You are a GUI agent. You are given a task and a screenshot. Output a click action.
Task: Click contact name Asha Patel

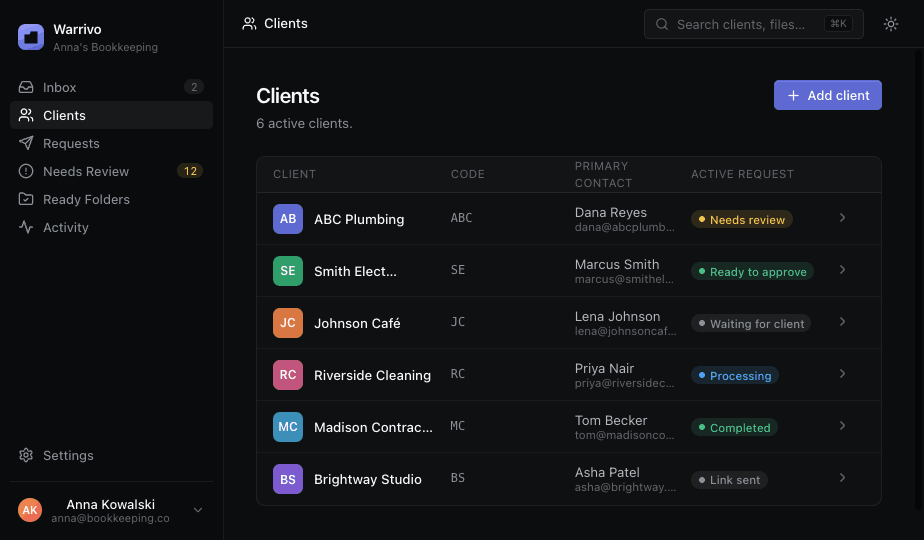pos(607,472)
